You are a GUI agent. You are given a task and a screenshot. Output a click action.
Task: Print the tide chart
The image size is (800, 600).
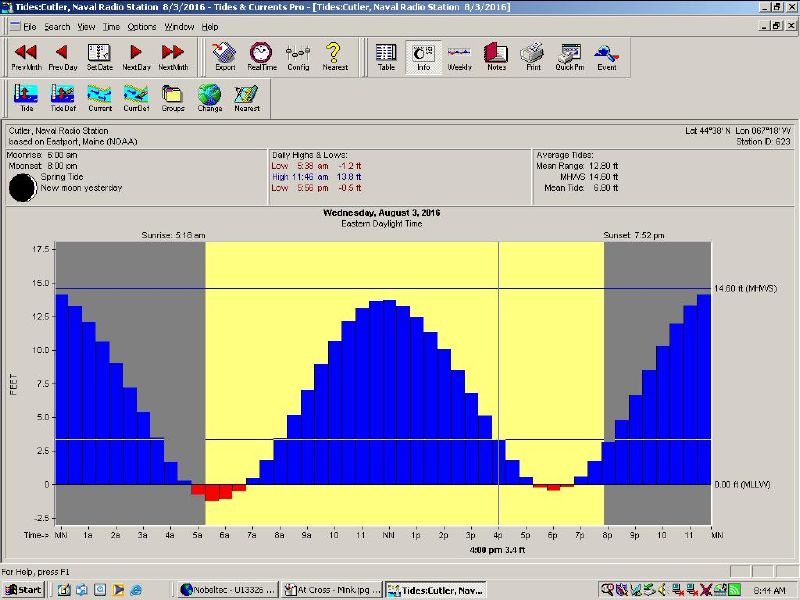pos(533,56)
